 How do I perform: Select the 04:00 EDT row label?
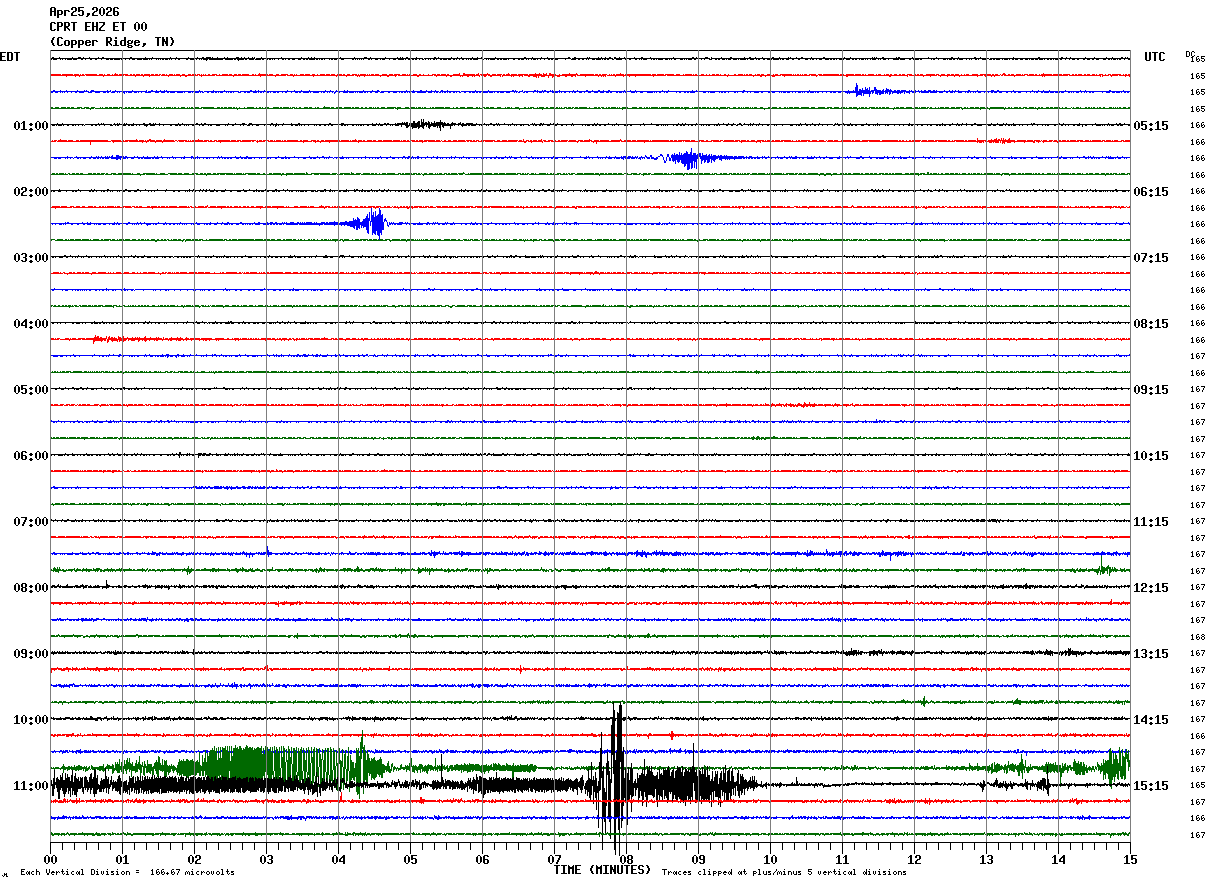(x=30, y=324)
